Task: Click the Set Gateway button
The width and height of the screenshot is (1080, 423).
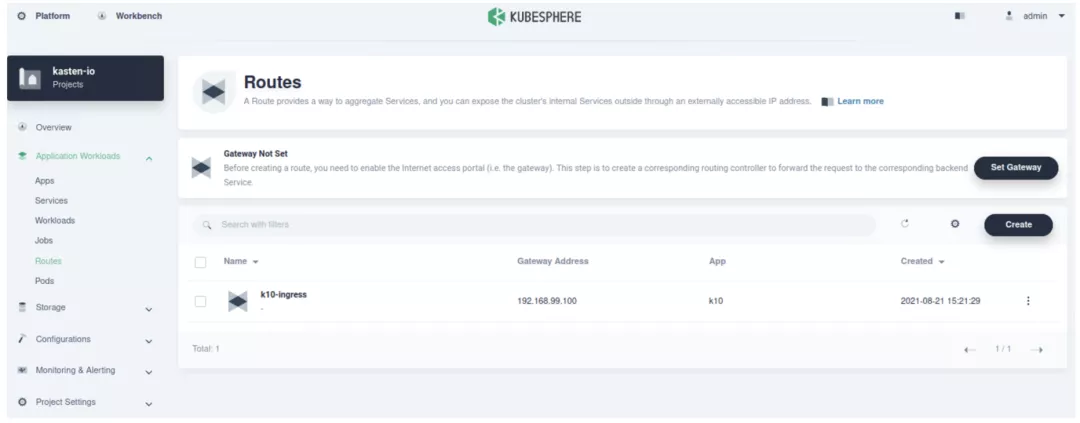Action: 1015,168
